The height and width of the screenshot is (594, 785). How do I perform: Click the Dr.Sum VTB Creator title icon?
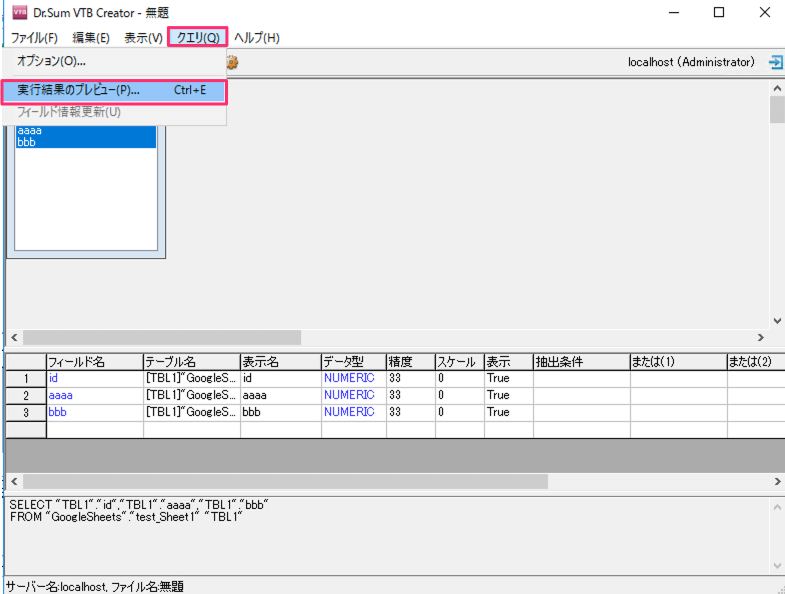[20, 12]
